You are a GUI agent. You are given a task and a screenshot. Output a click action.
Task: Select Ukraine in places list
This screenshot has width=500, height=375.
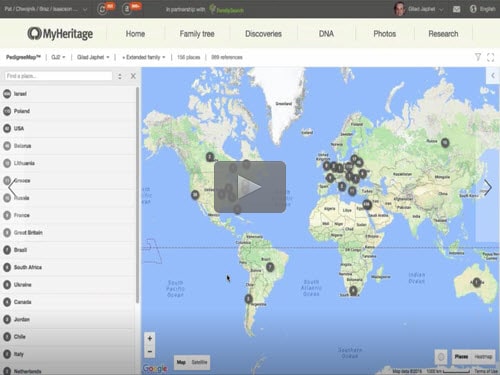click(68, 285)
